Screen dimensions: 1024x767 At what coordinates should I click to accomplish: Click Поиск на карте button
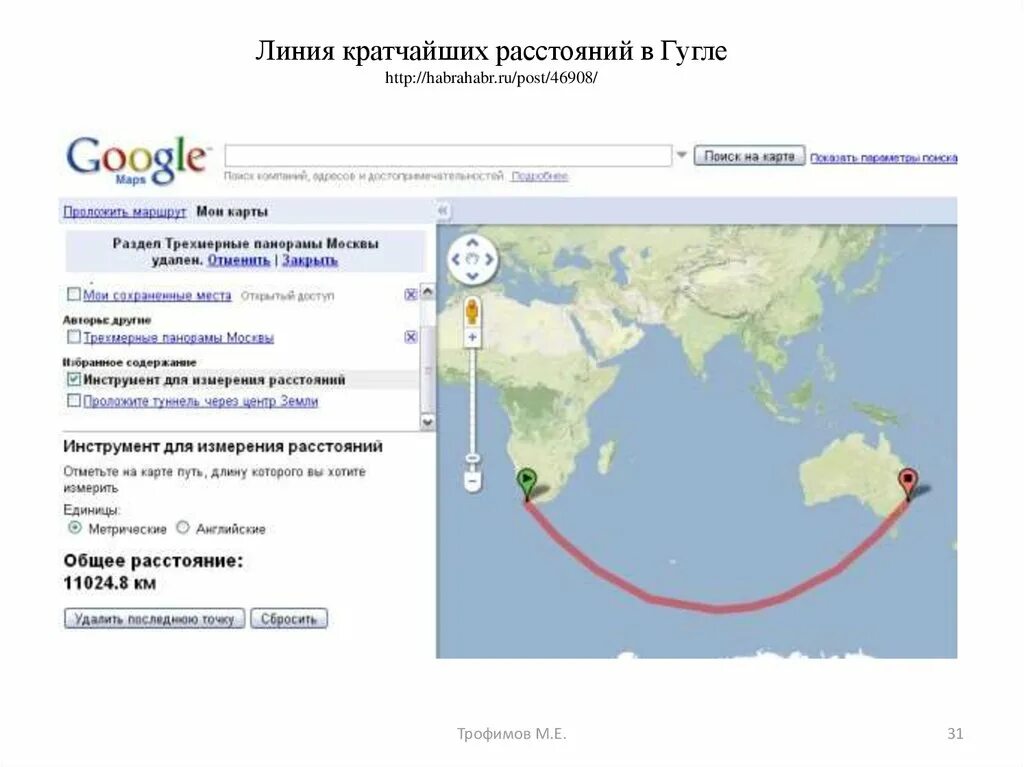(x=749, y=156)
